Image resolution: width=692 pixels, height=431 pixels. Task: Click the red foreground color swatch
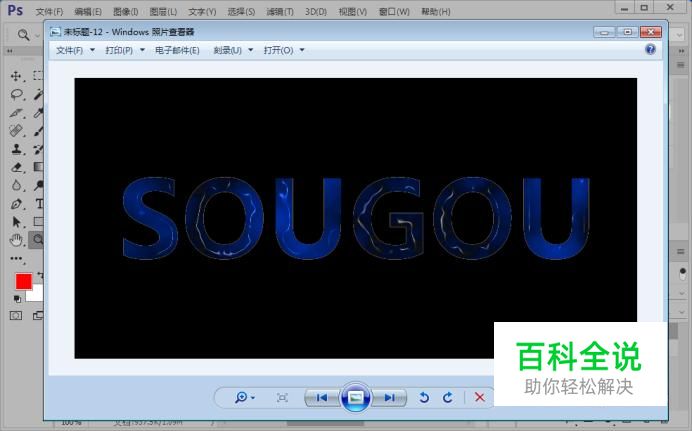(x=24, y=281)
